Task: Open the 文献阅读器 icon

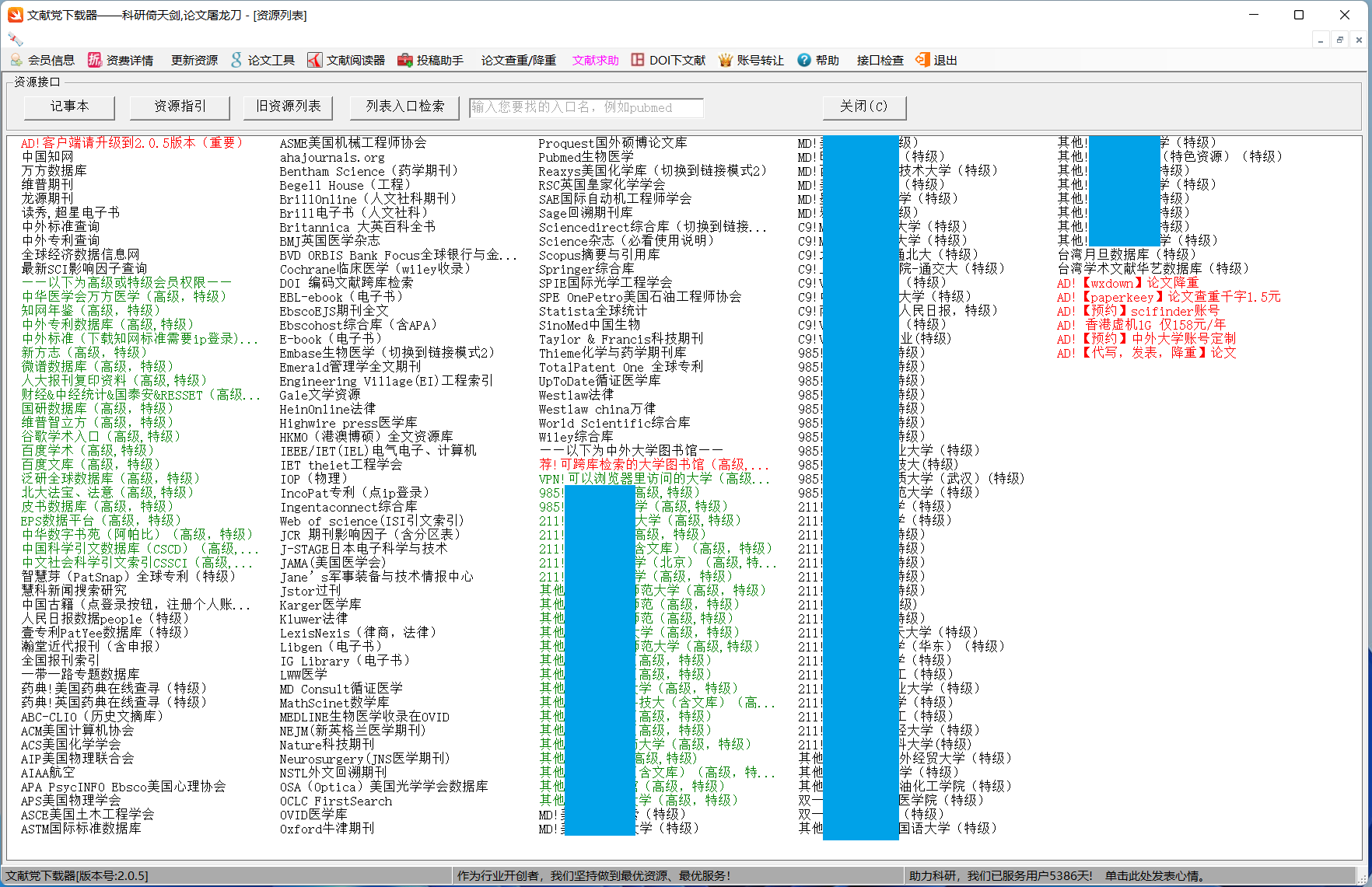Action: tap(314, 60)
